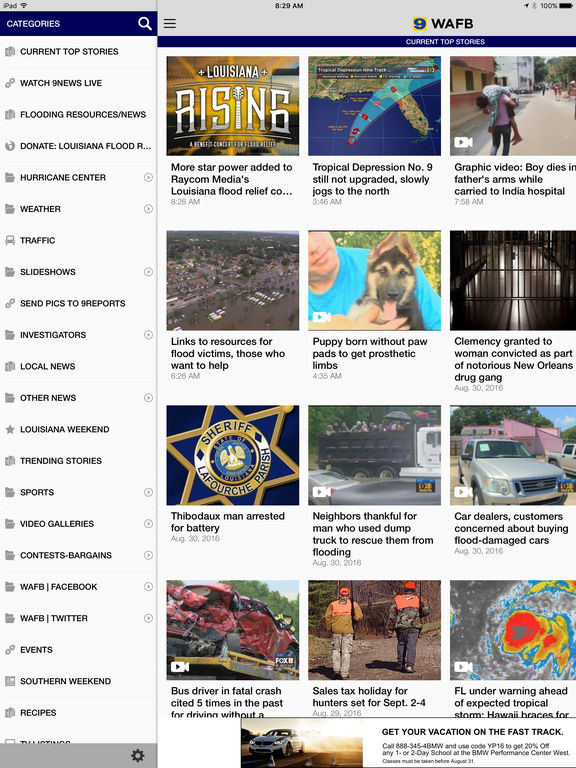Play video icon on crashed bus thumbnail
The width and height of the screenshot is (576, 768).
[180, 667]
